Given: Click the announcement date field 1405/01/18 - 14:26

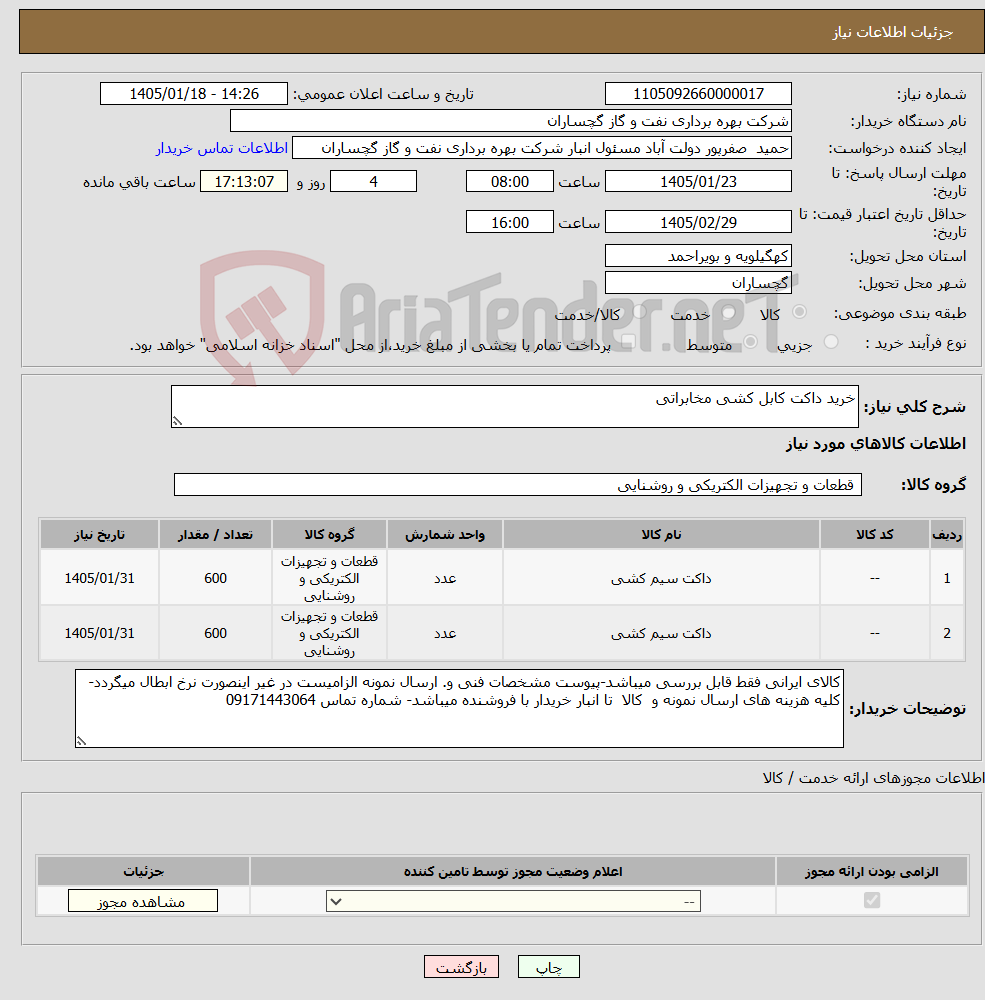Looking at the screenshot, I should 194,94.
